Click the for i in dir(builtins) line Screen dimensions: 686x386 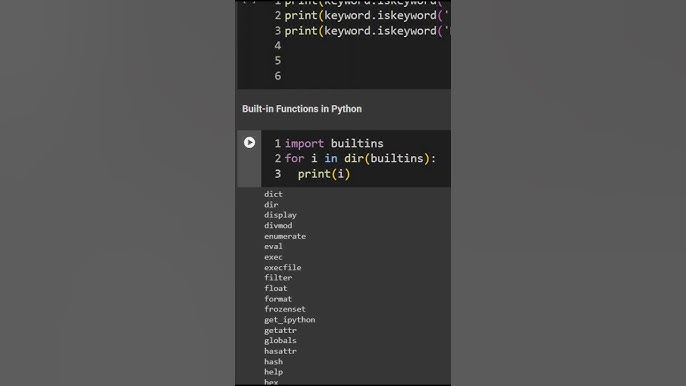pos(360,158)
